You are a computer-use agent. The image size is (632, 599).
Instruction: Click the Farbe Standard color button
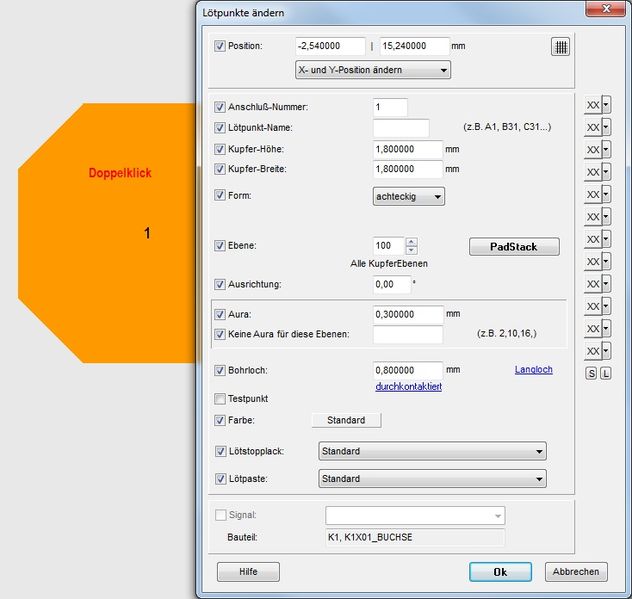click(x=346, y=420)
